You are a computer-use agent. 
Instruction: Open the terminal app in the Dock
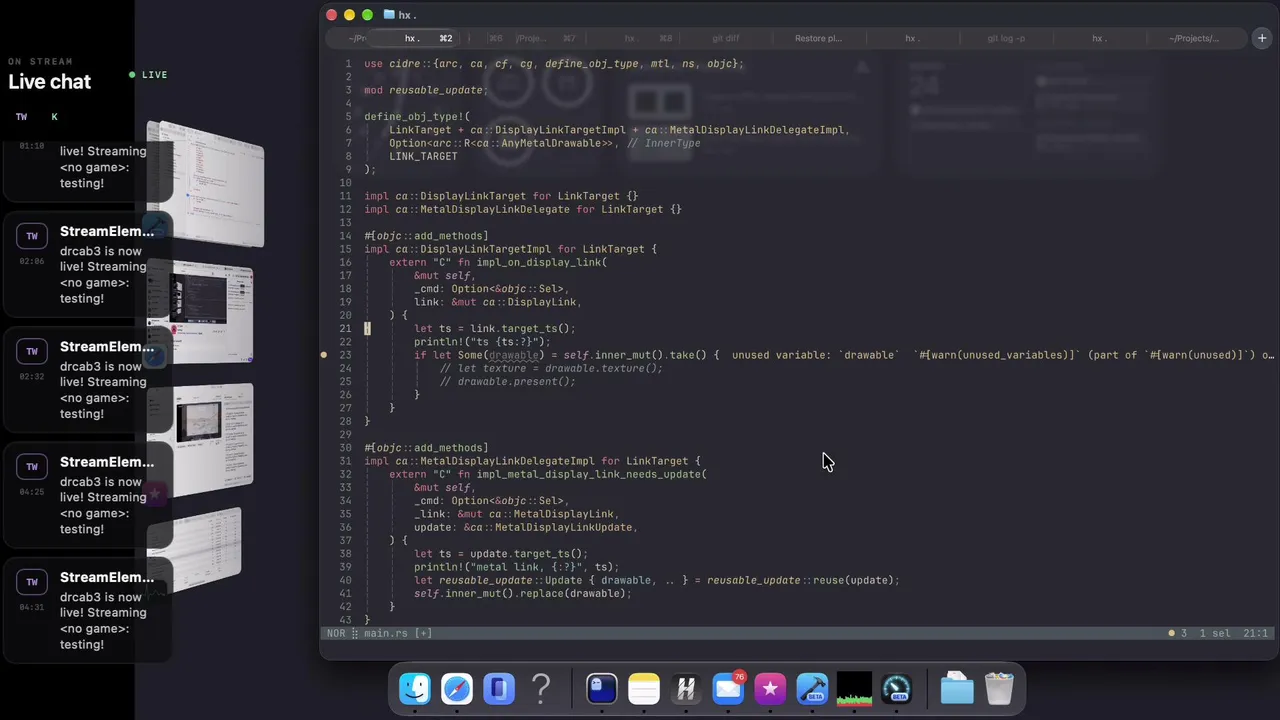[x=601, y=689]
